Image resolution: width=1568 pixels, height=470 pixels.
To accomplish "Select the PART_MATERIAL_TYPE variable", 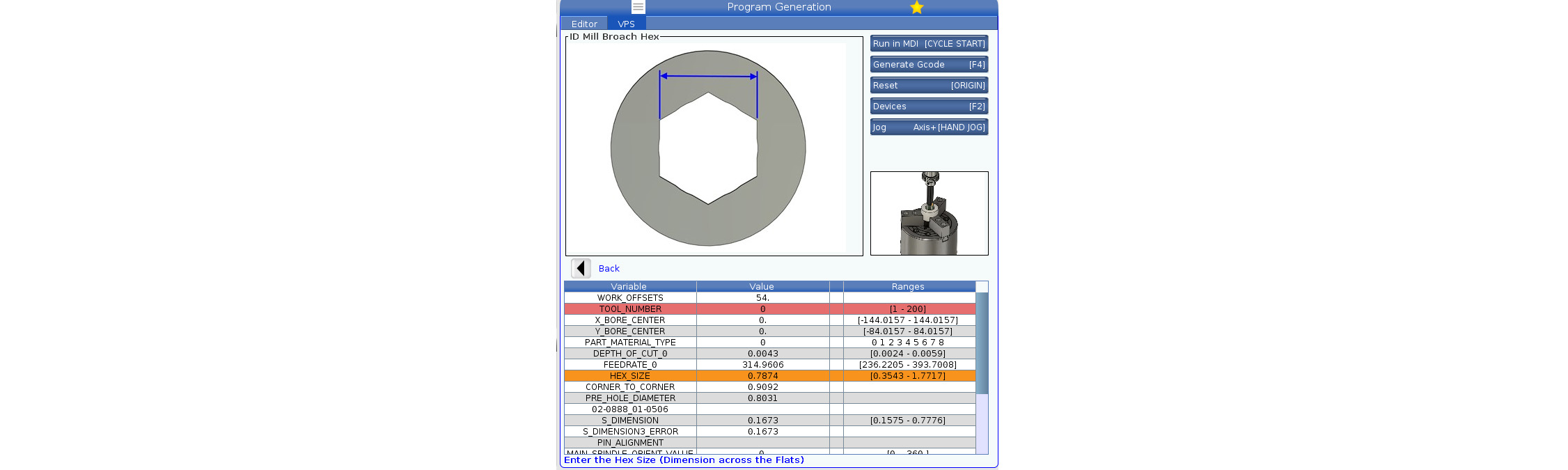I will tap(630, 343).
